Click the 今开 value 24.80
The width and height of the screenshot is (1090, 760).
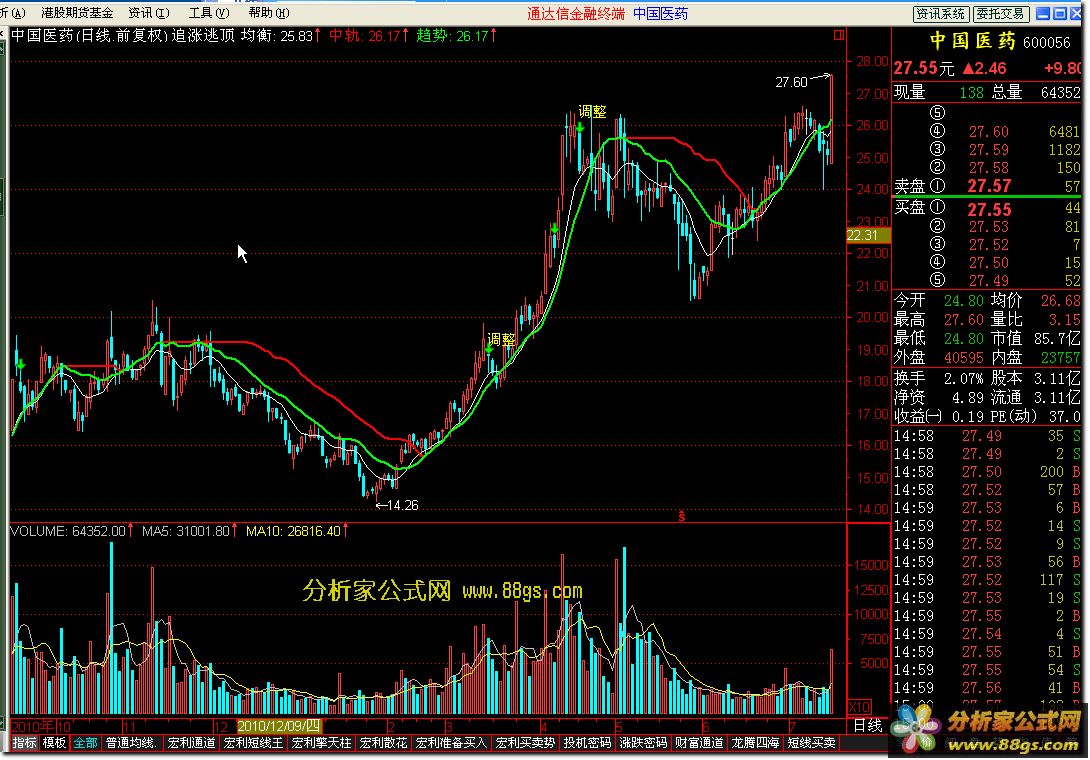click(963, 300)
